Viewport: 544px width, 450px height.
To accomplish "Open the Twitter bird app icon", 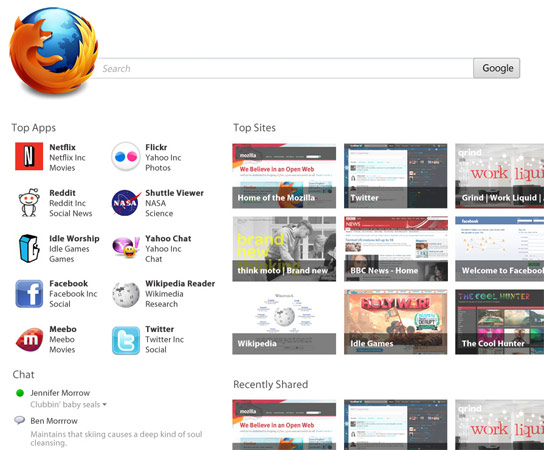I will click(x=126, y=340).
